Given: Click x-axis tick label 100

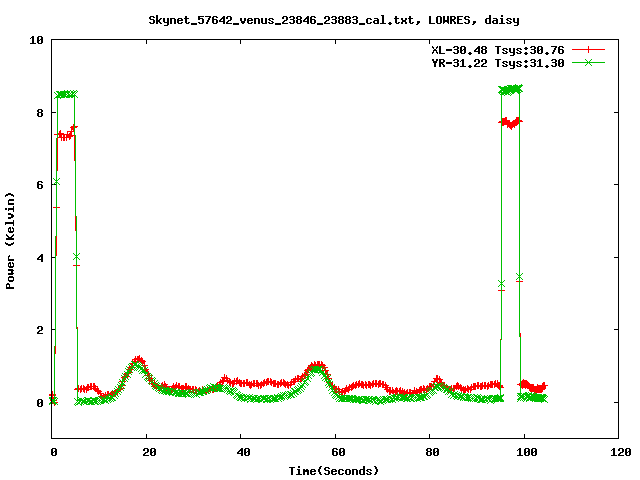Looking at the screenshot, I should (527, 452).
